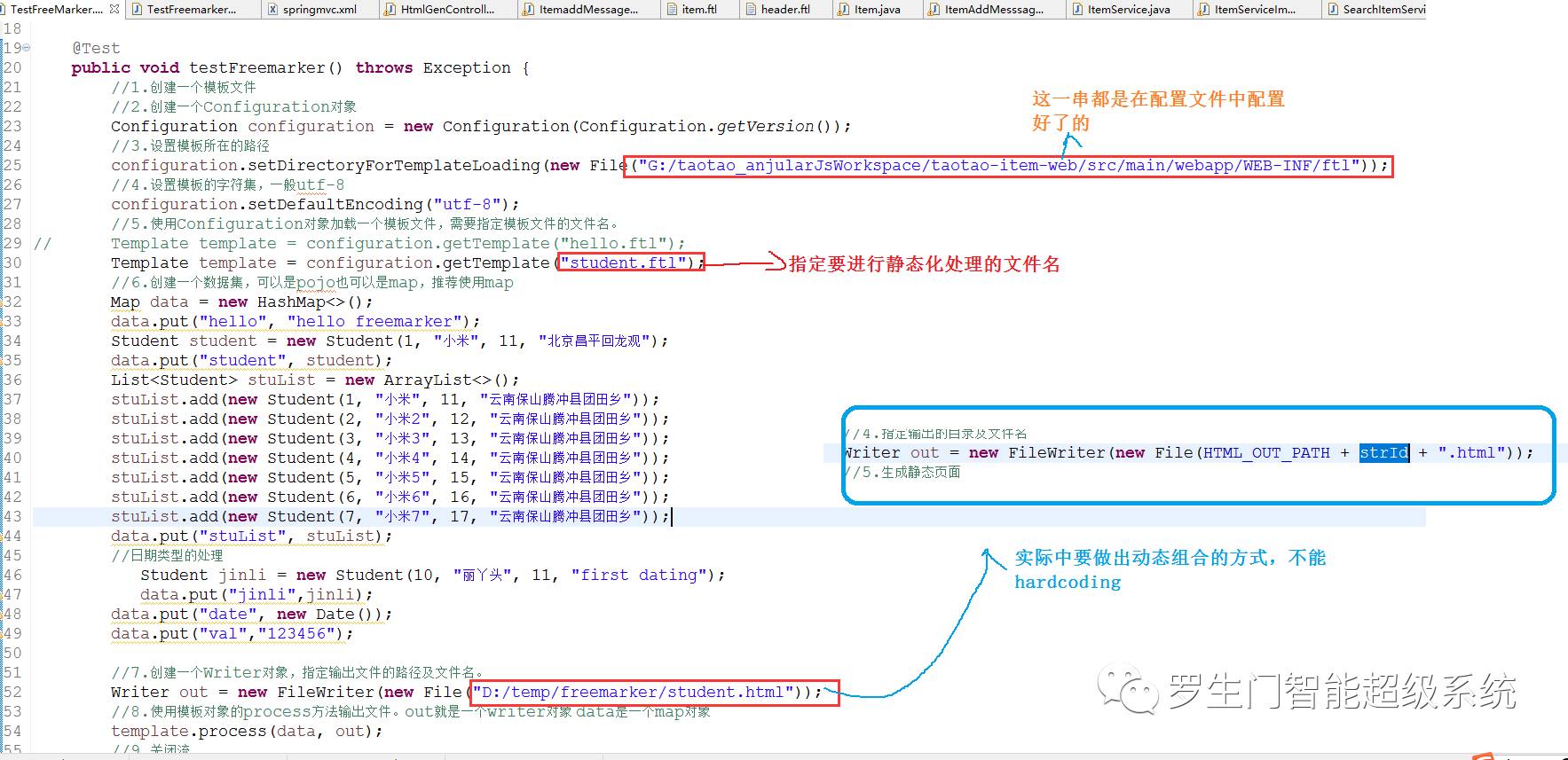Viewport: 1568px width, 760px height.
Task: Select the ItemAddMesssag... tab
Action: [x=994, y=10]
